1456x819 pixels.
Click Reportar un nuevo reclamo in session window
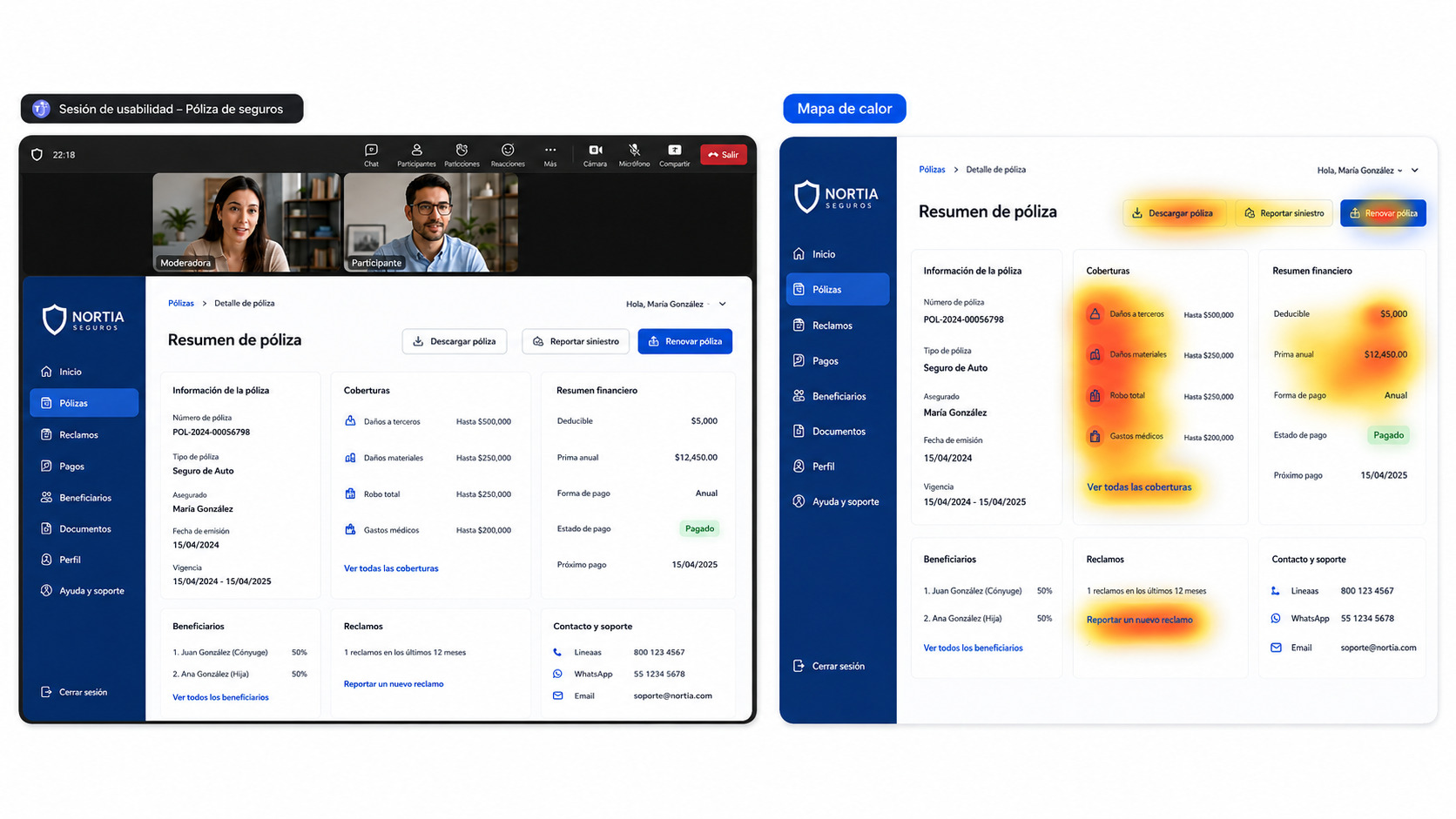click(394, 684)
